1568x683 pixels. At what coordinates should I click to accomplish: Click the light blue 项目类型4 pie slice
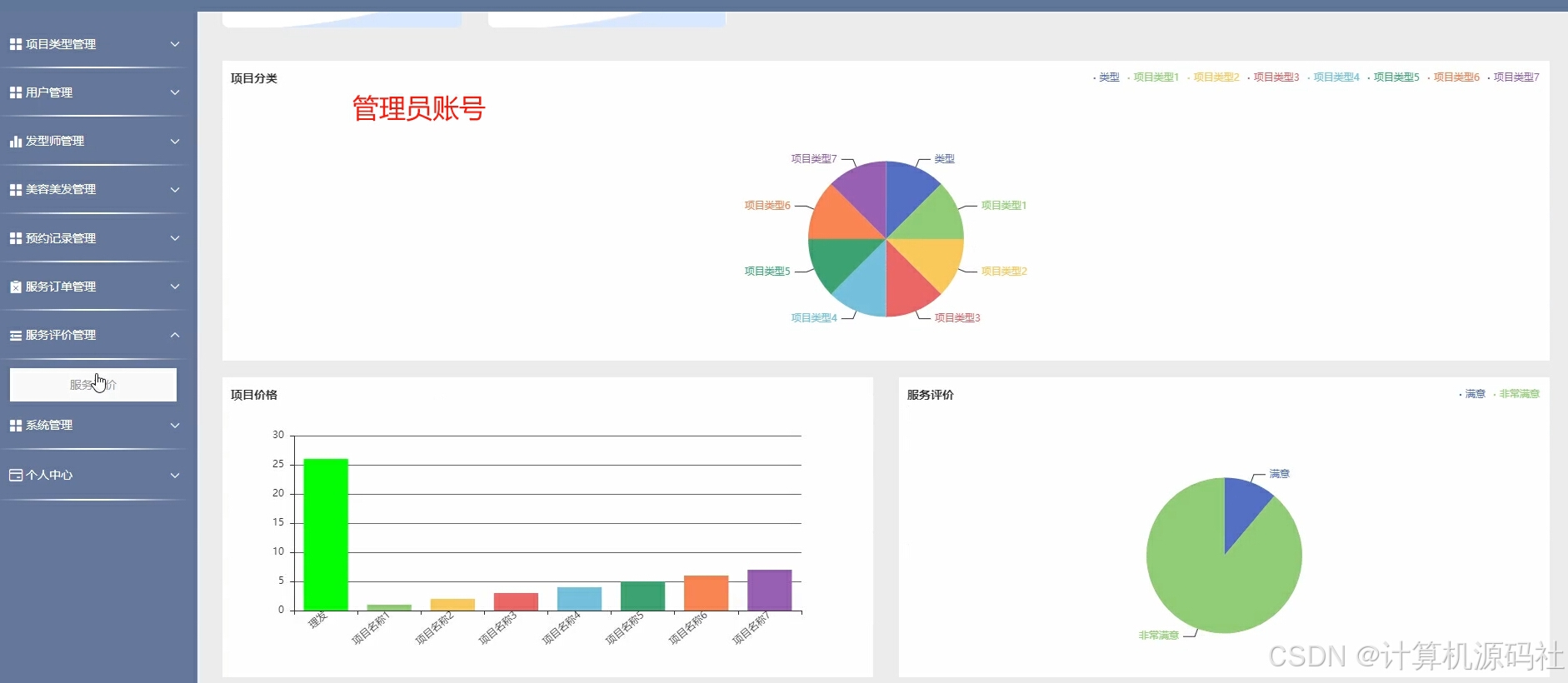point(866,287)
